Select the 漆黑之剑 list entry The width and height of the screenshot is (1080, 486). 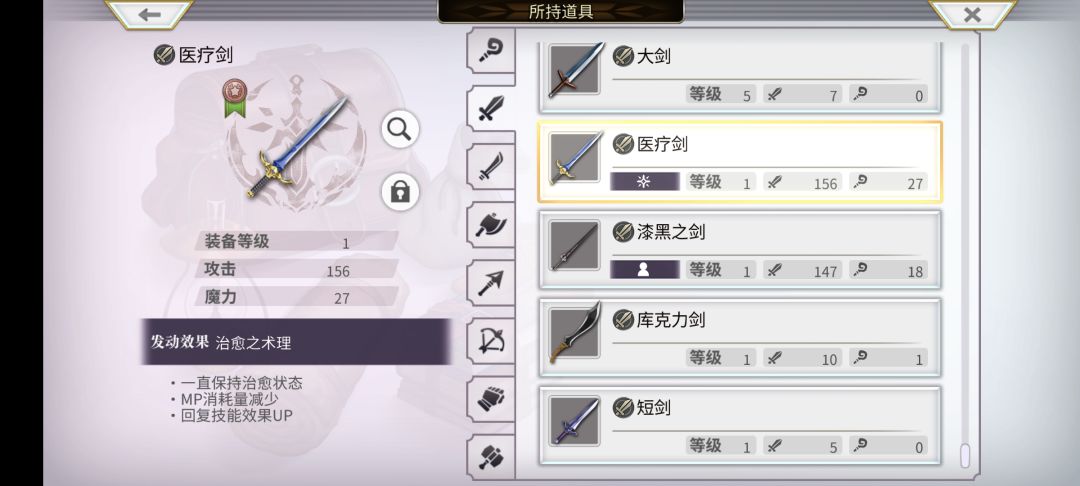click(740, 249)
